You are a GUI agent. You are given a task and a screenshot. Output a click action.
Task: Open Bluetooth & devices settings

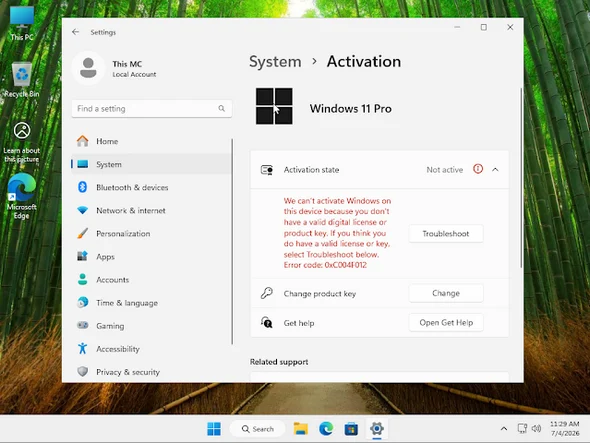[151, 187]
